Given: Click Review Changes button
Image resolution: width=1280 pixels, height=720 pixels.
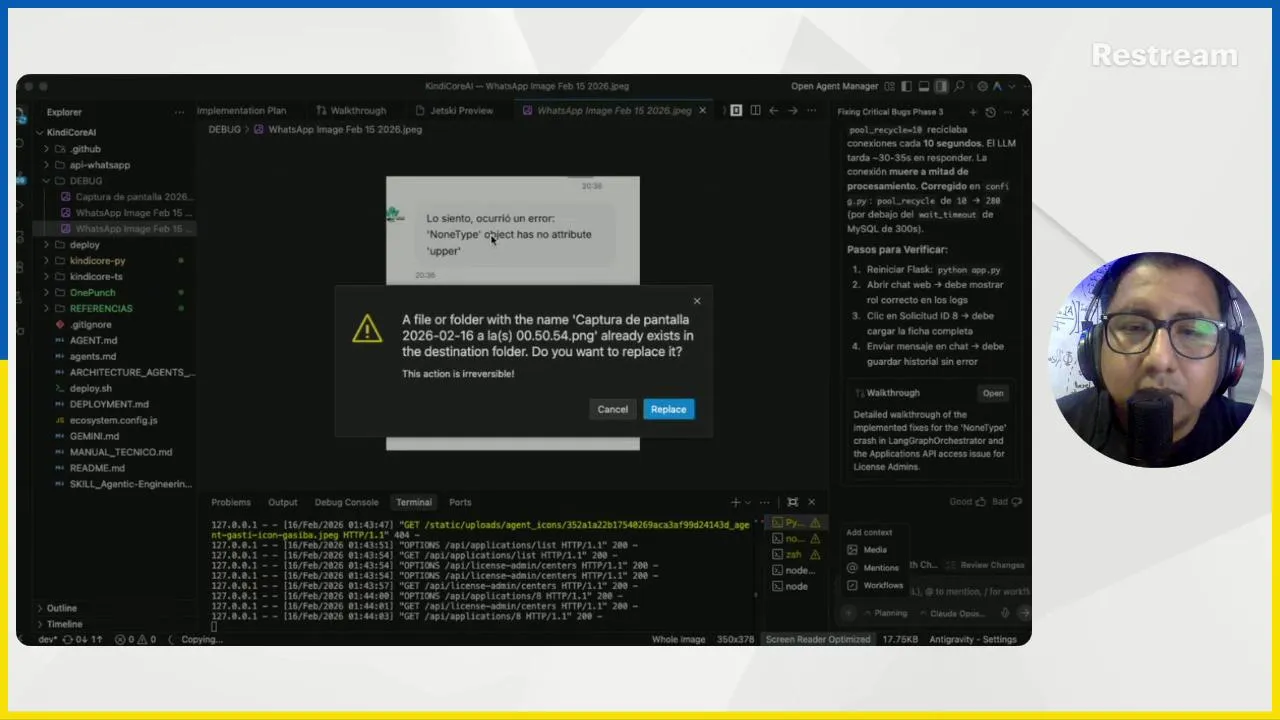Looking at the screenshot, I should 985,566.
